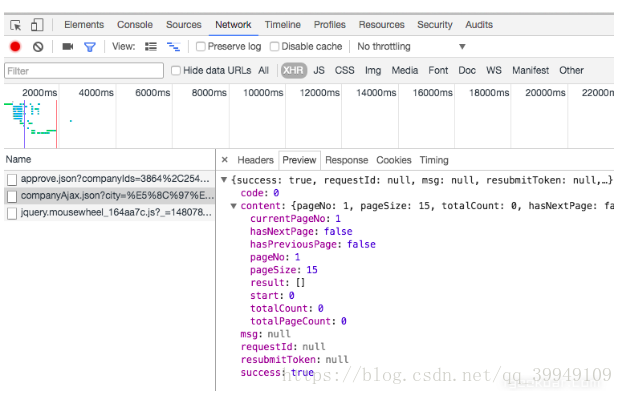The height and width of the screenshot is (395, 623).
Task: Close the request details pane
Action: (224, 160)
